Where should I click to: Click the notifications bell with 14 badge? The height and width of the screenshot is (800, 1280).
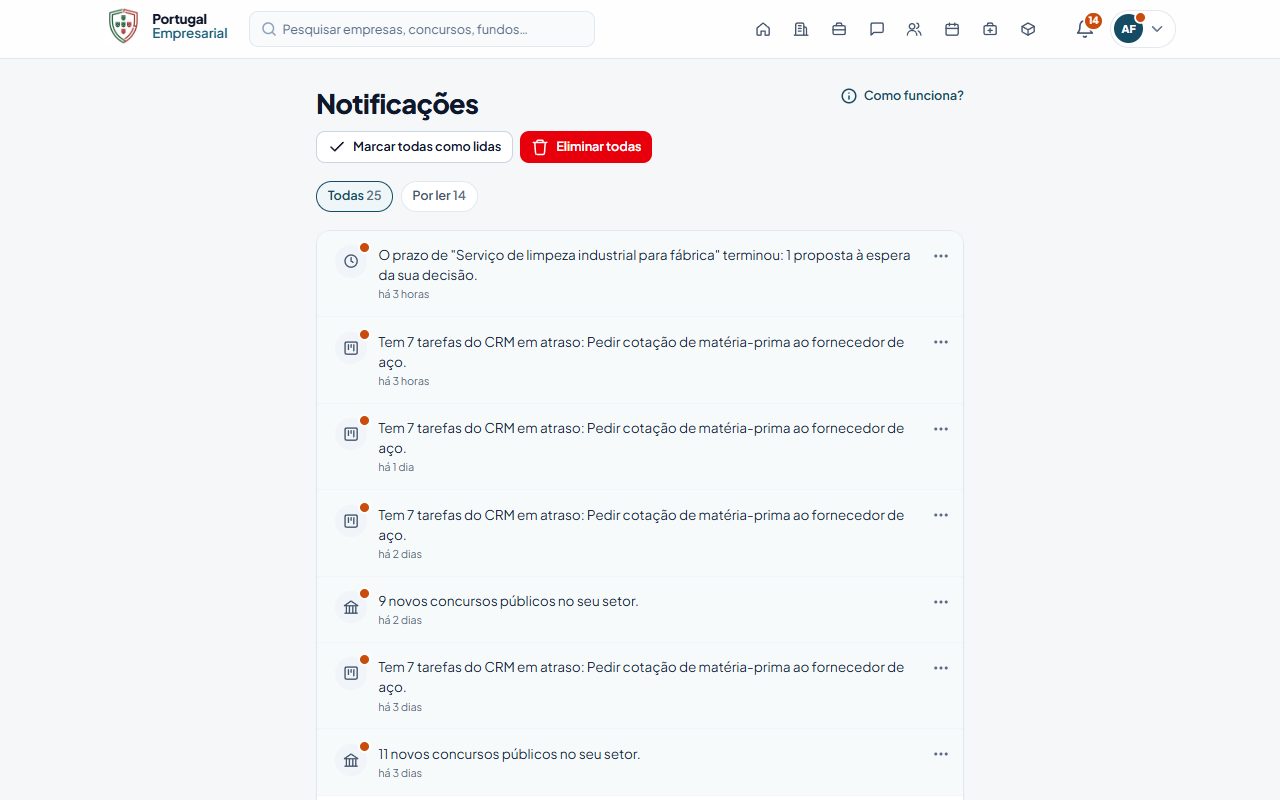coord(1086,28)
